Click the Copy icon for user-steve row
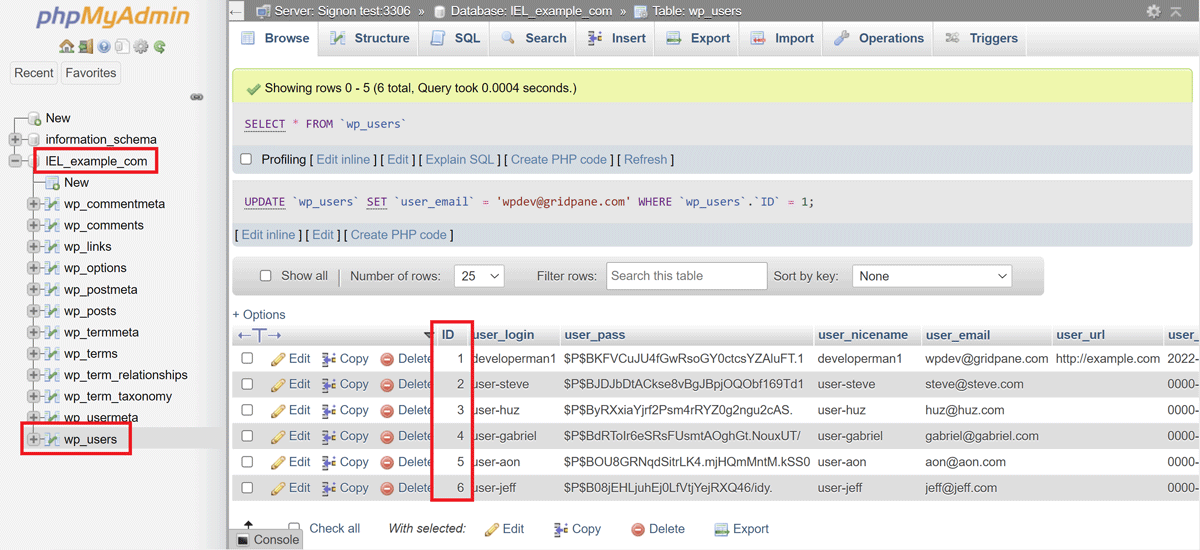The height and width of the screenshot is (550, 1200). coord(329,384)
